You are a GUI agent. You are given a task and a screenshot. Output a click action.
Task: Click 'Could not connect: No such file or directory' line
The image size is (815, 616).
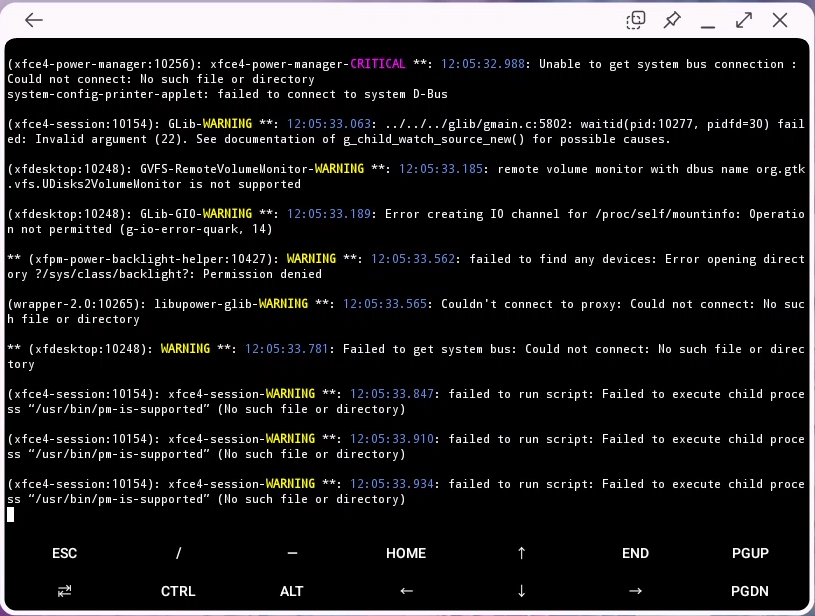161,79
